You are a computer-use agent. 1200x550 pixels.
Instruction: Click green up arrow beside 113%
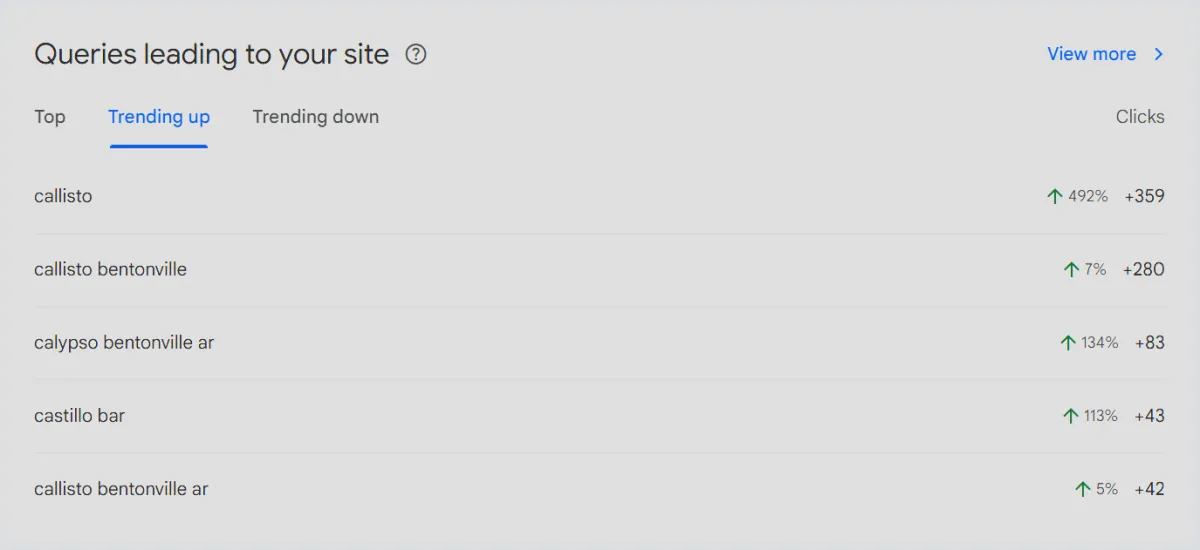[x=1071, y=416]
